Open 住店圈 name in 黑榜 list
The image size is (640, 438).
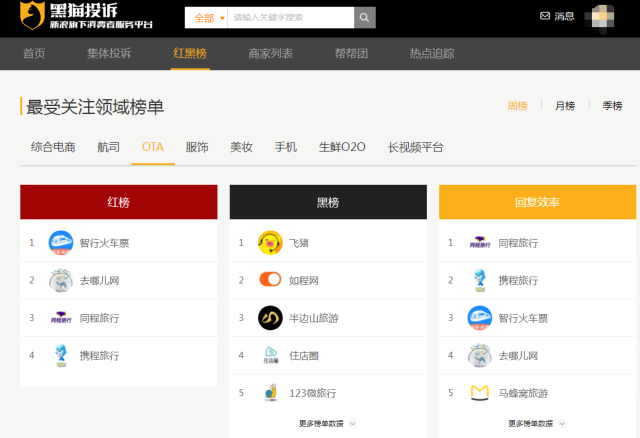click(x=304, y=356)
